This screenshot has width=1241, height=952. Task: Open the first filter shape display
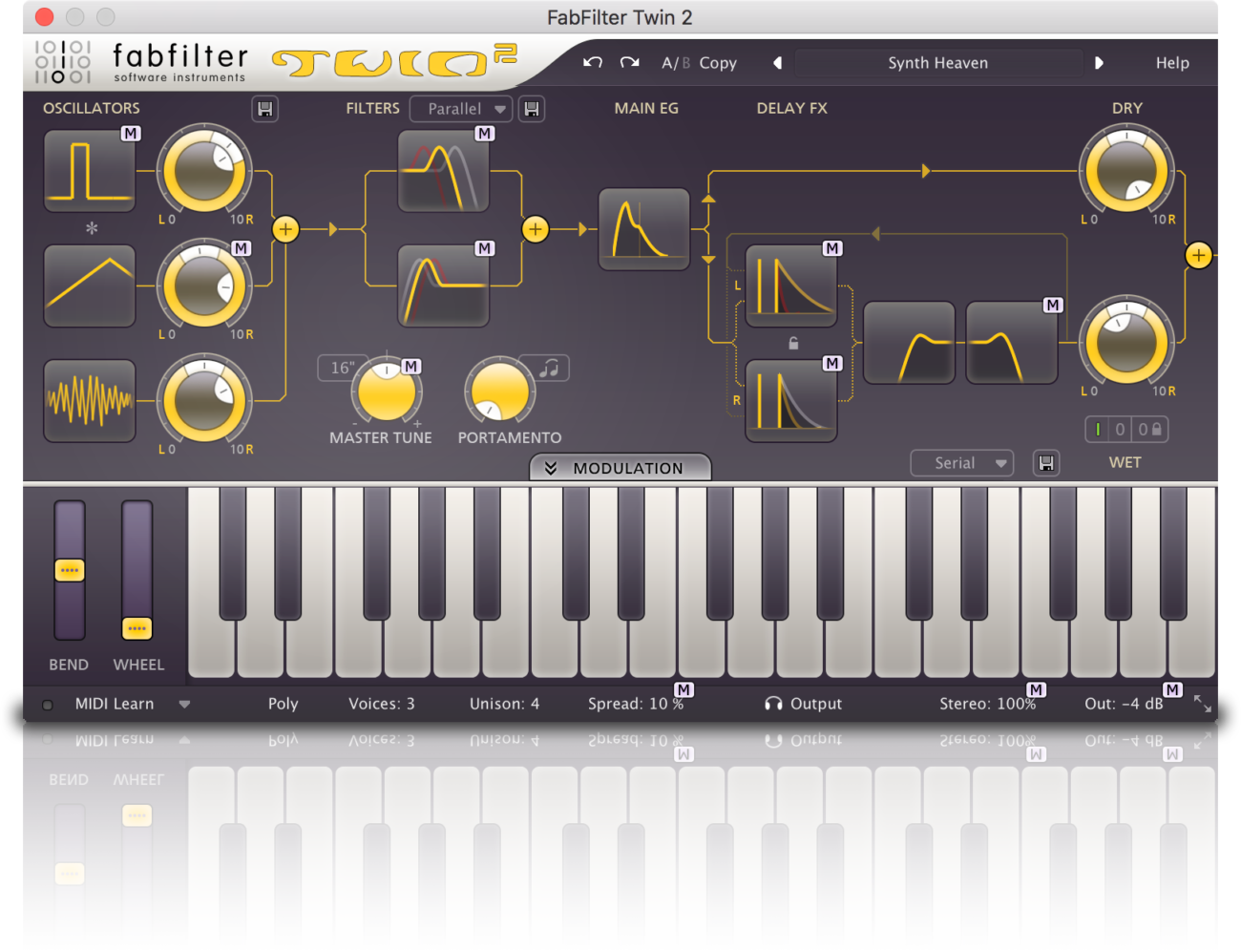444,172
